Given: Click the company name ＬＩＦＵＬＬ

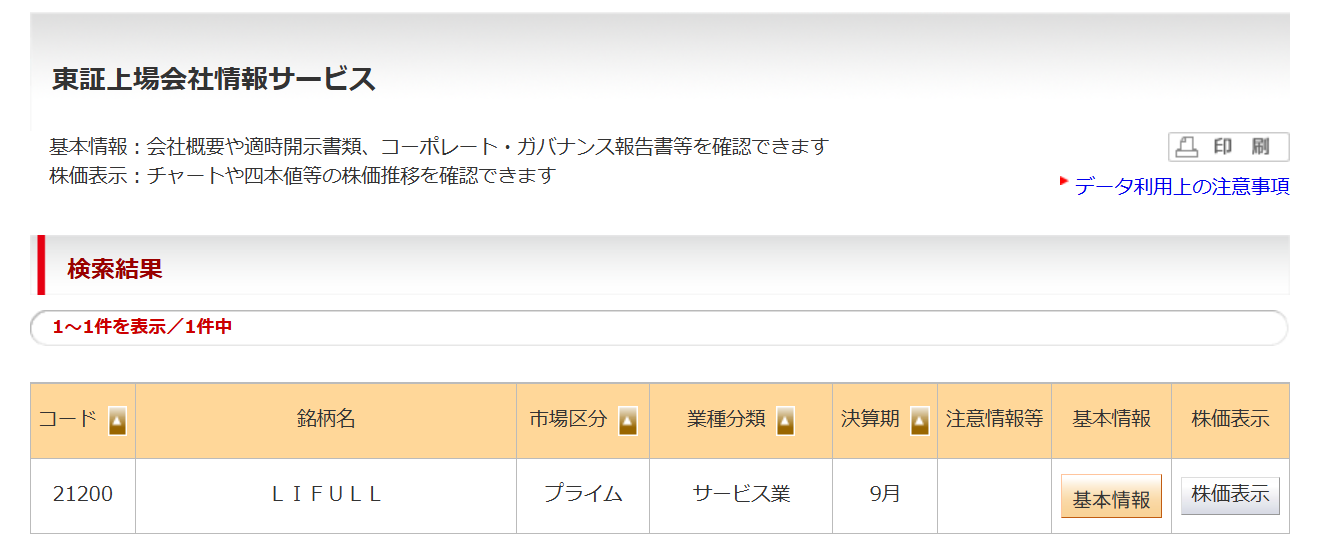Looking at the screenshot, I should (x=326, y=495).
